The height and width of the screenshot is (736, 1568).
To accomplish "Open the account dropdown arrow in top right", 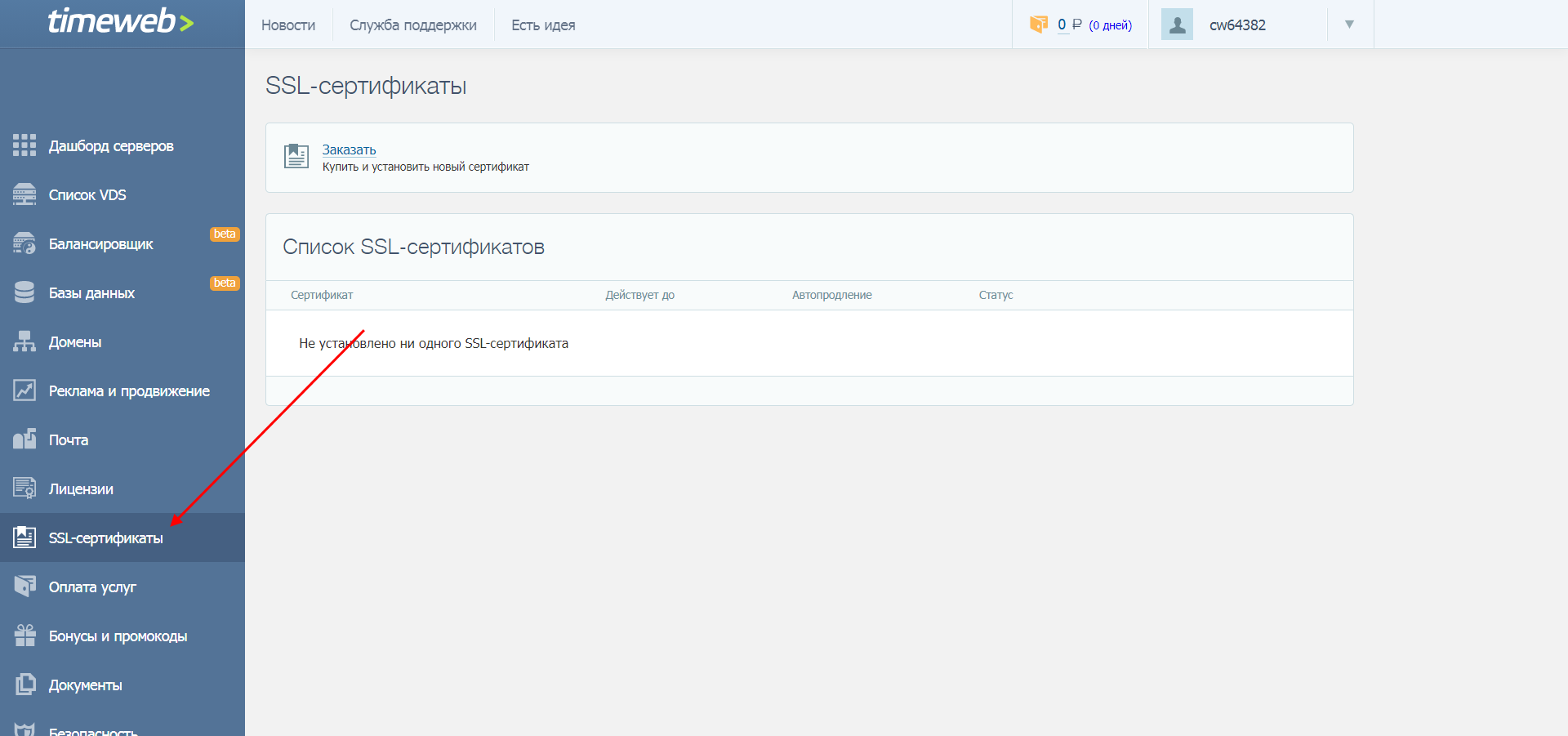I will pos(1348,24).
